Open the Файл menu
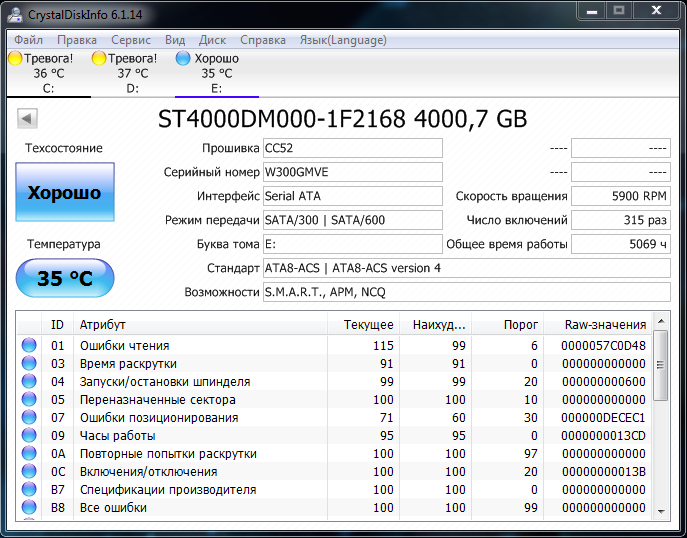 click(29, 40)
